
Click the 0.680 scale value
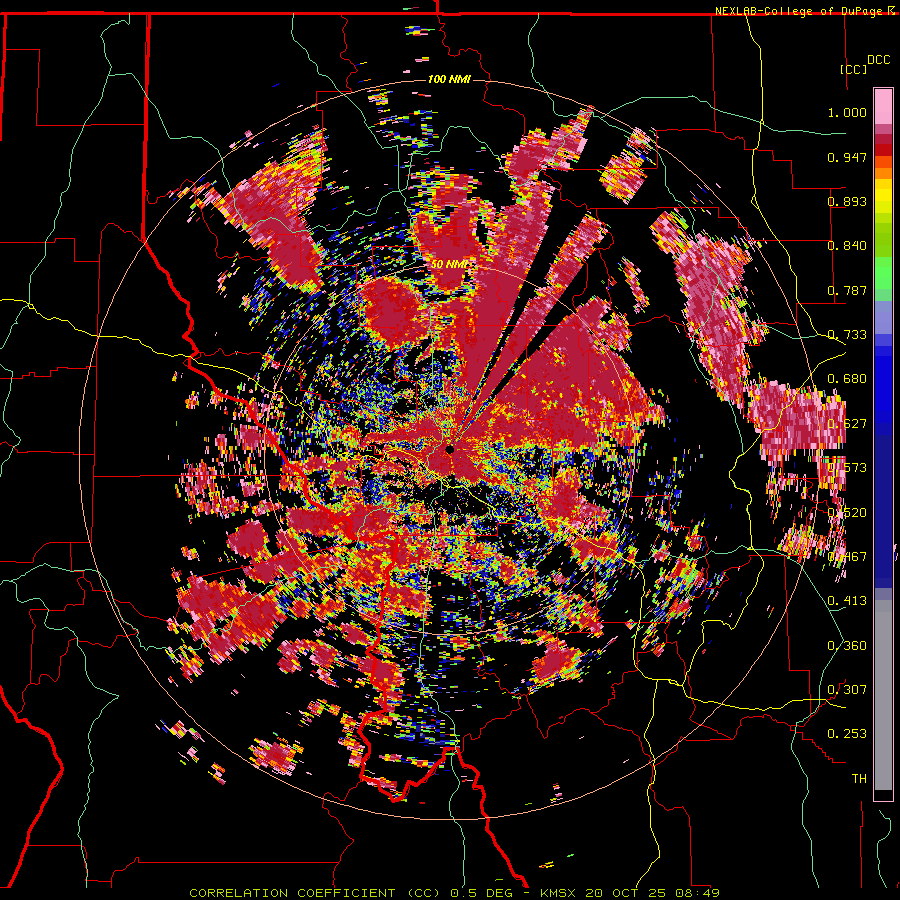coord(847,379)
